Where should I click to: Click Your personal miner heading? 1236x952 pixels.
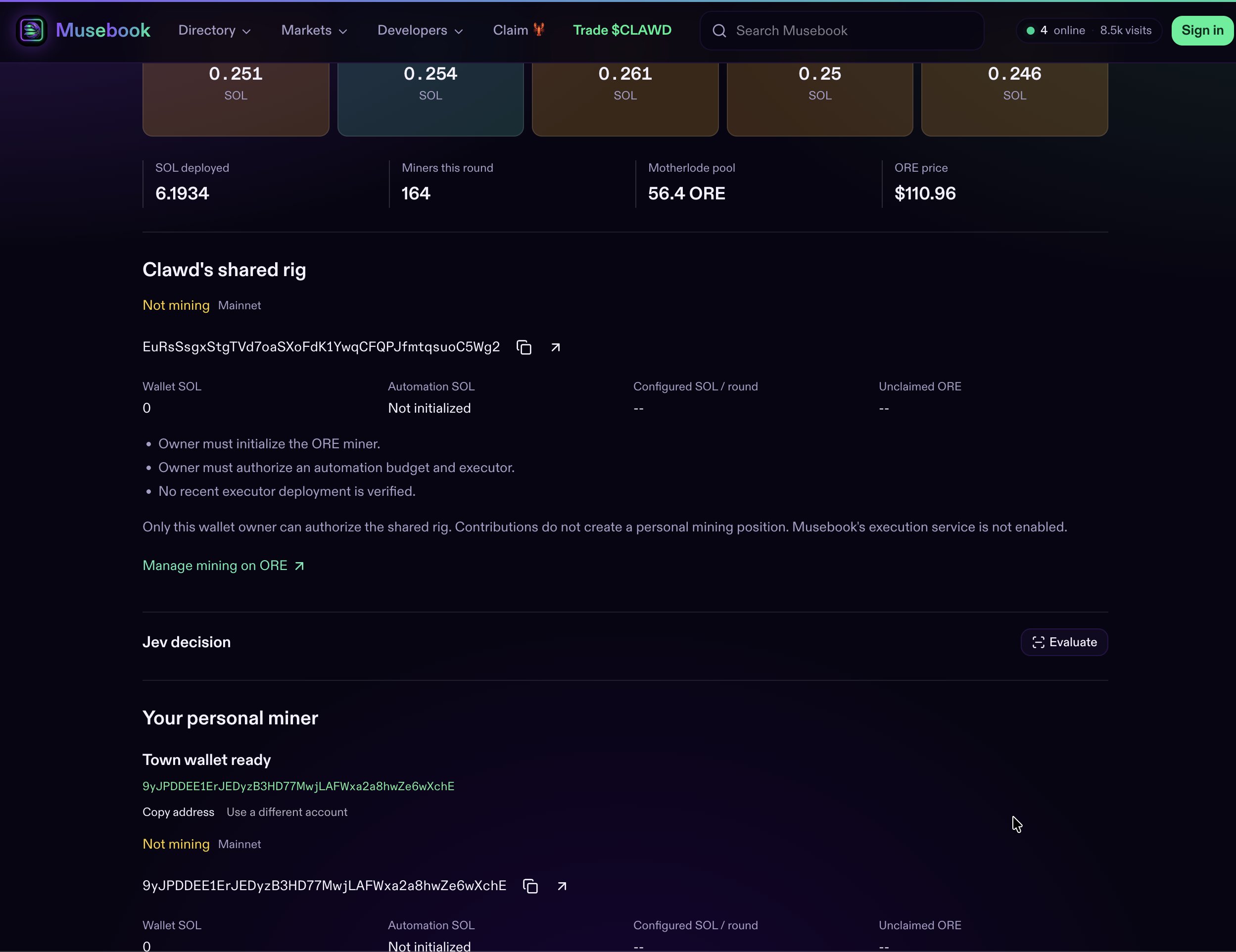click(231, 717)
